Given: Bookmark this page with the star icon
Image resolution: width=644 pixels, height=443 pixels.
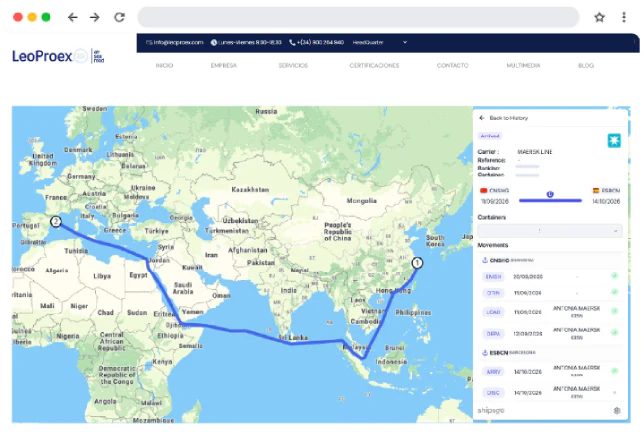Looking at the screenshot, I should (x=599, y=17).
